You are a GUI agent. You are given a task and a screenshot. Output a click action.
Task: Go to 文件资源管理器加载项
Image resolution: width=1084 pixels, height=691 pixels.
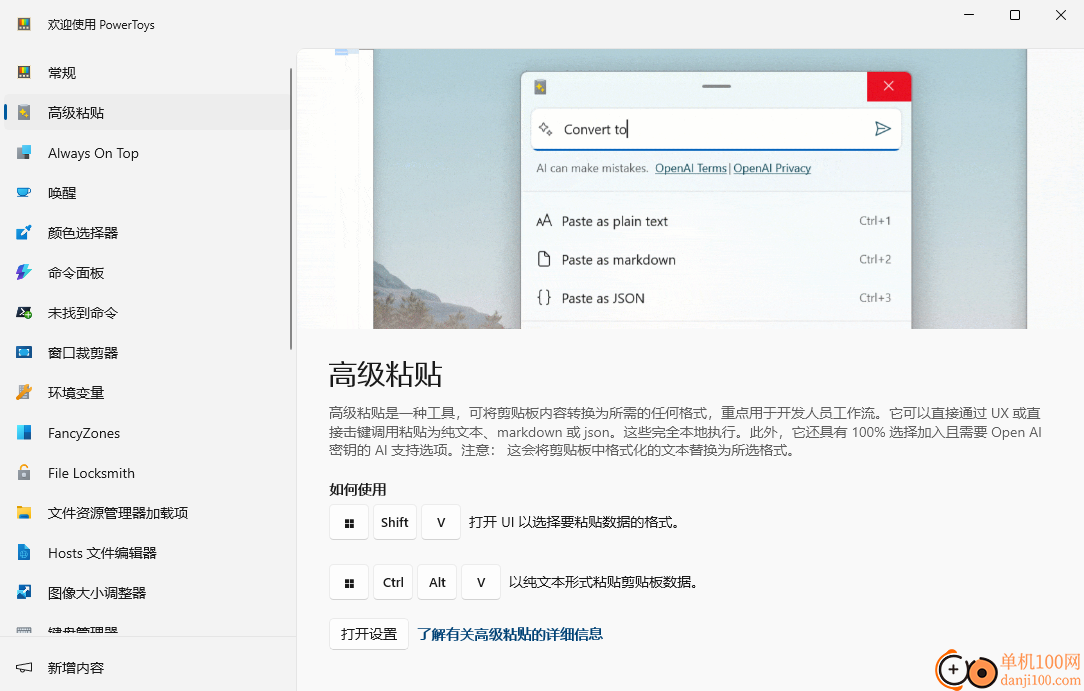tap(147, 513)
